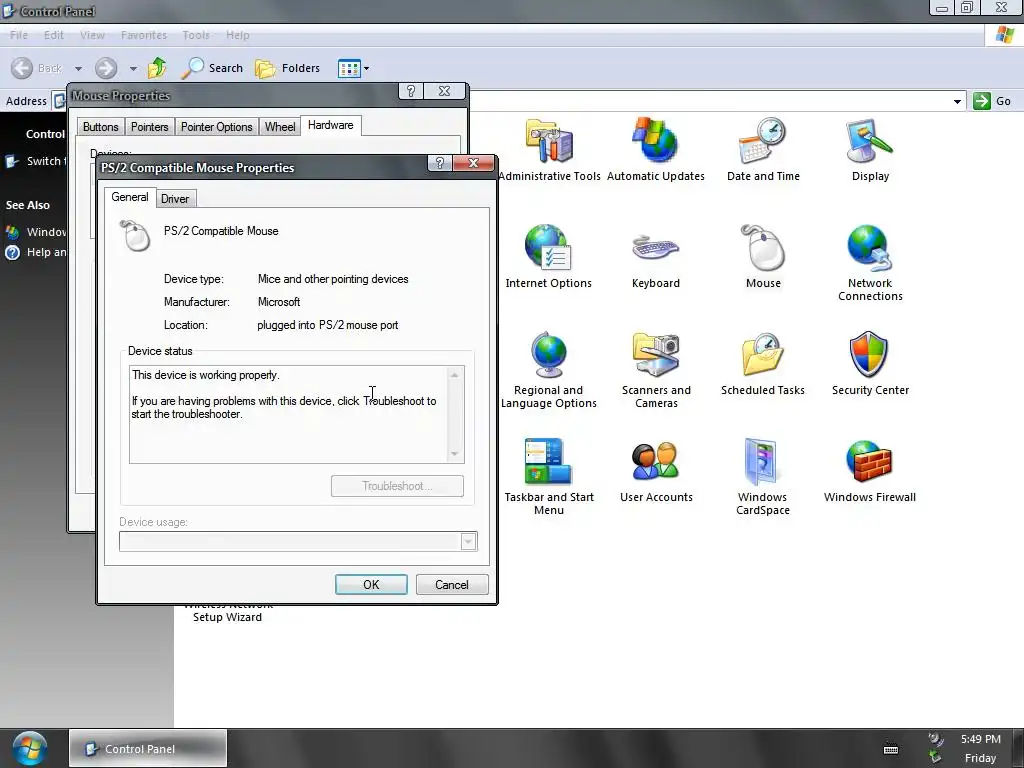Click the Folders toolbar button
Screen dimensions: 1024x768
point(287,68)
